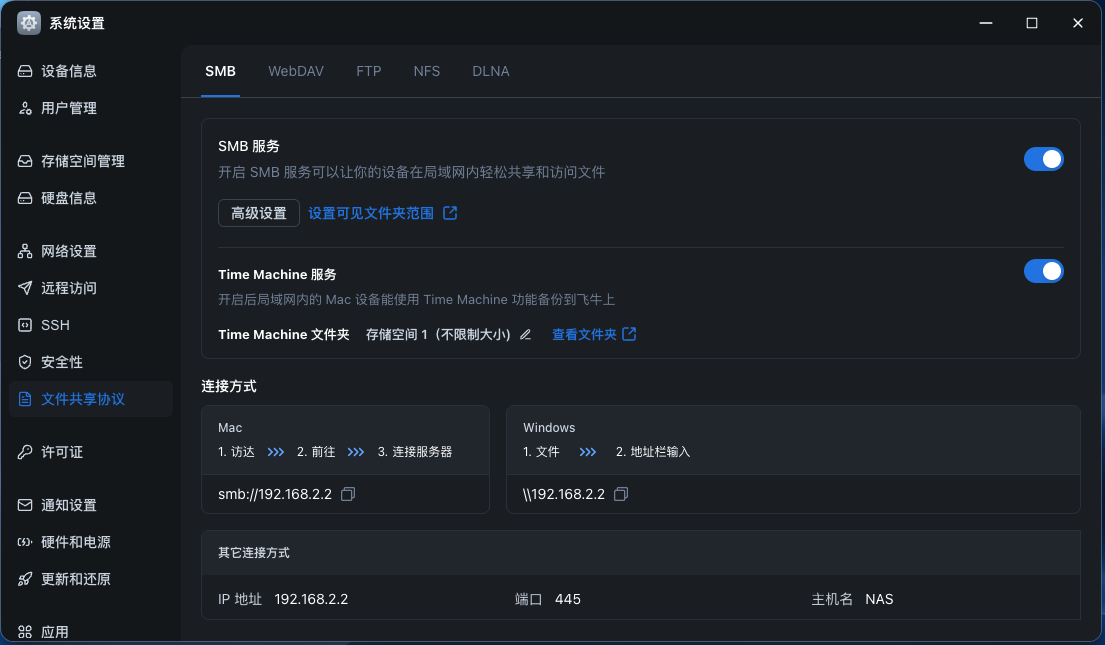
Task: Click the \\192.168.2.2 Windows path text
Action: click(x=564, y=494)
